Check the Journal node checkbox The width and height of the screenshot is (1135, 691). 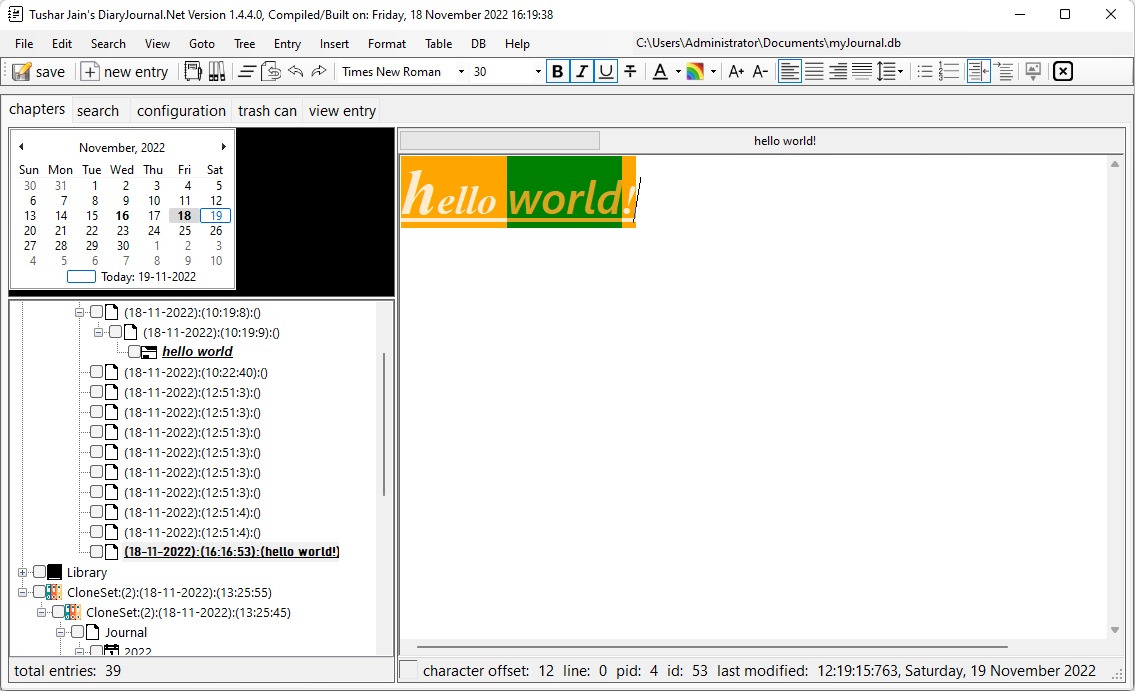(x=77, y=632)
